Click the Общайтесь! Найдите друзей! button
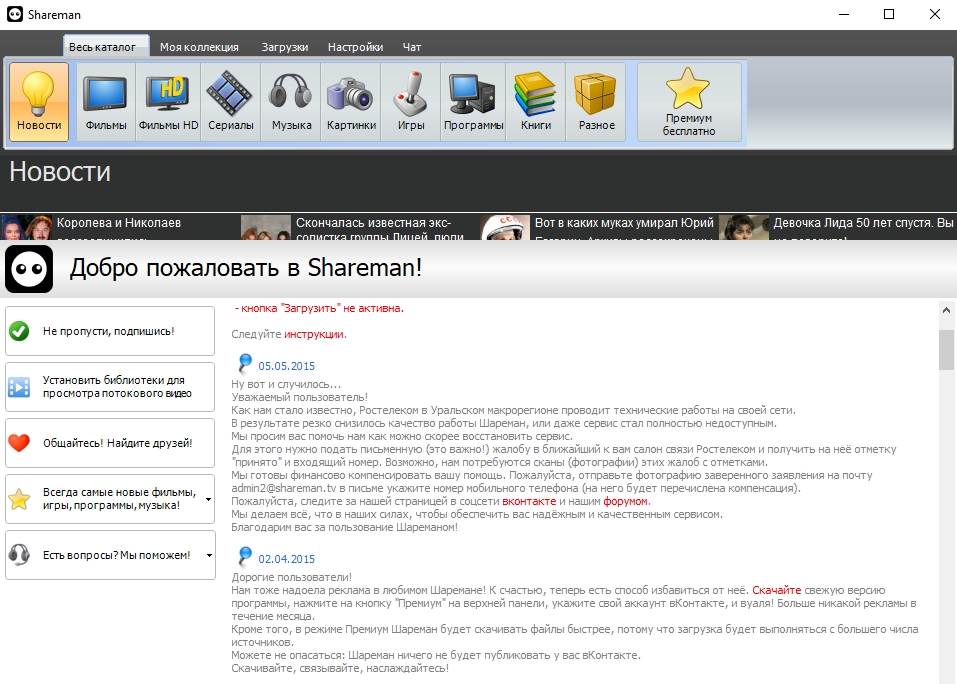This screenshot has width=957, height=684. (x=110, y=443)
